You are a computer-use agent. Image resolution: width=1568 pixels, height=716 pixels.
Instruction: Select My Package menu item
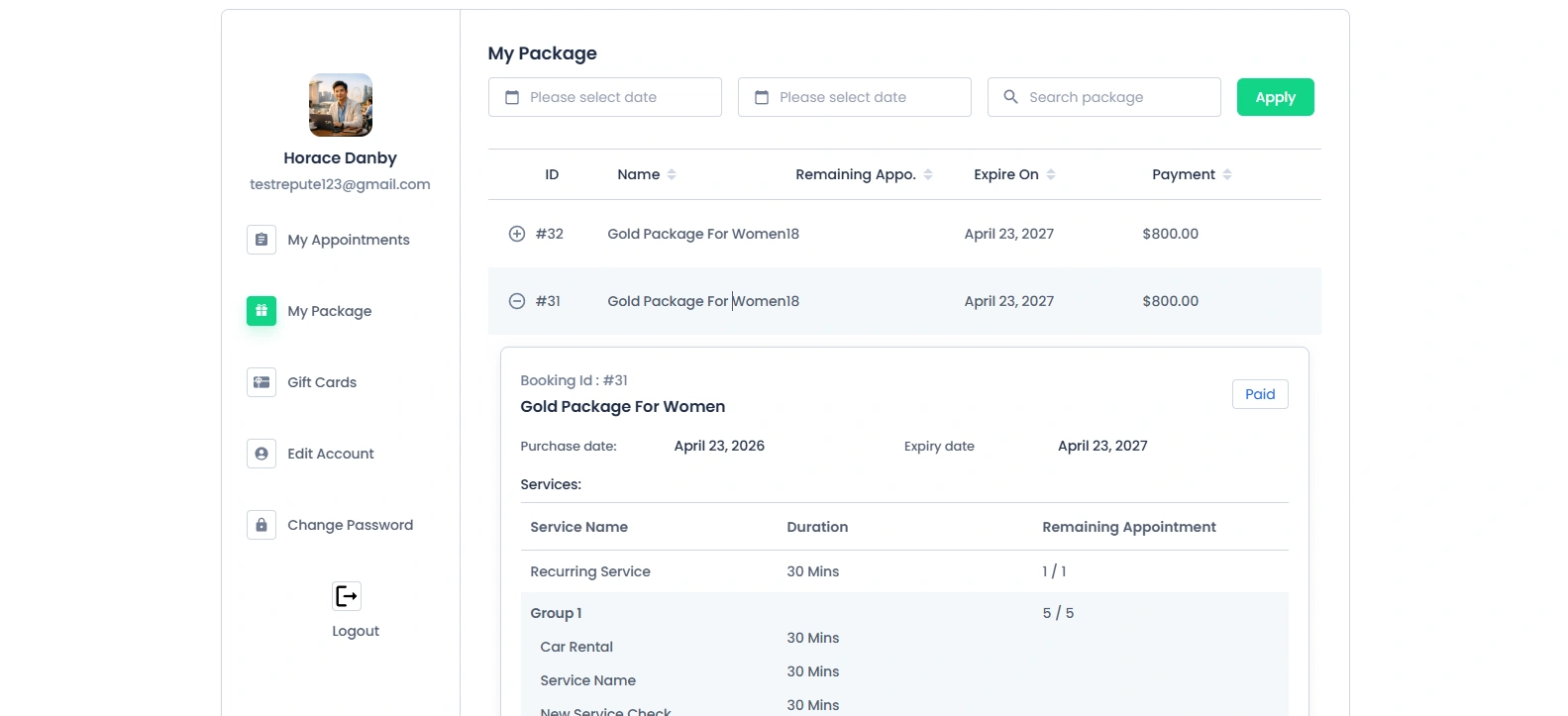tap(330, 311)
